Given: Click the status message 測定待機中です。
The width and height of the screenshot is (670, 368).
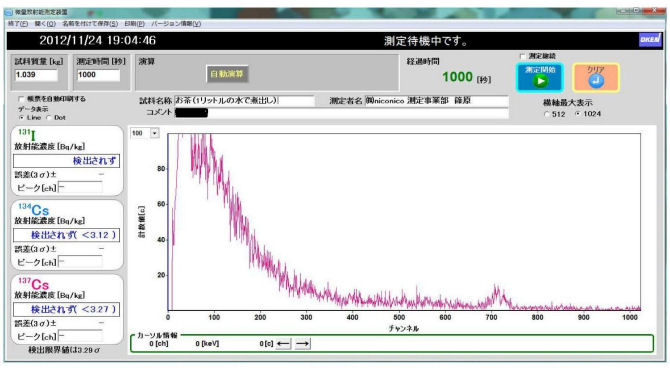Looking at the screenshot, I should tap(426, 41).
